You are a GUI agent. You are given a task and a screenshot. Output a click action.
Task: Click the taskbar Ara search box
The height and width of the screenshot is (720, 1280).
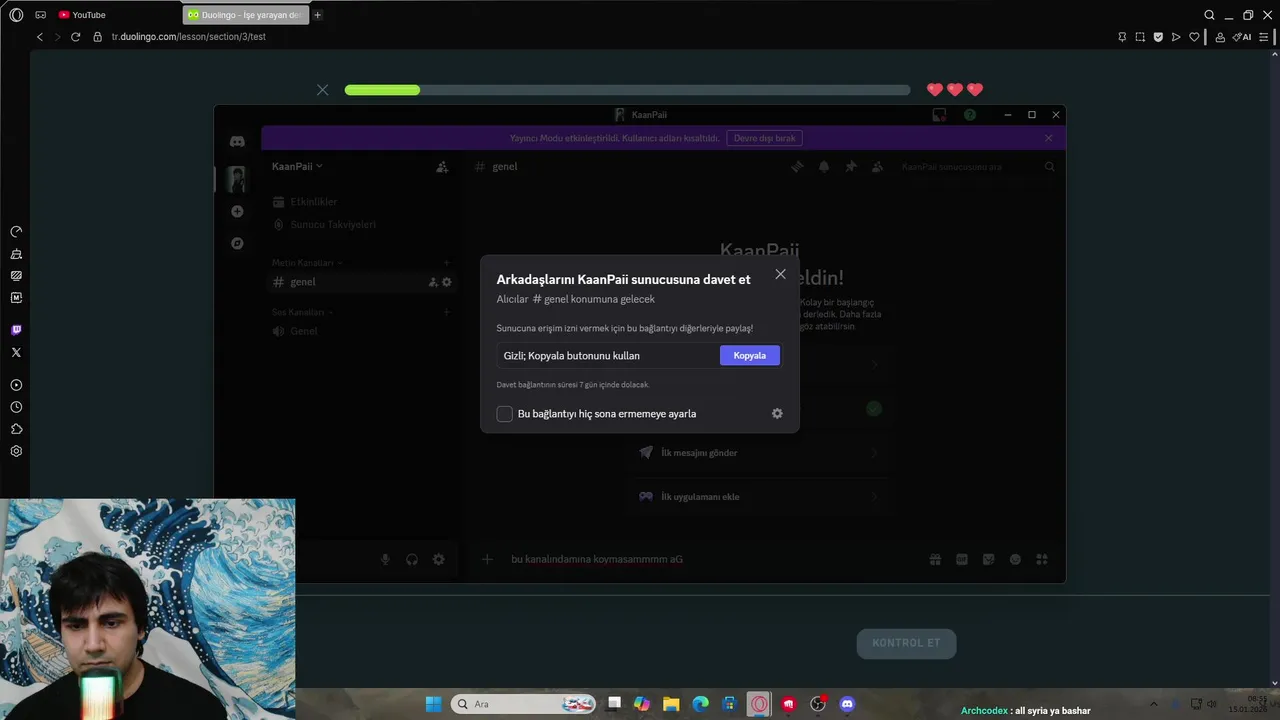(524, 704)
